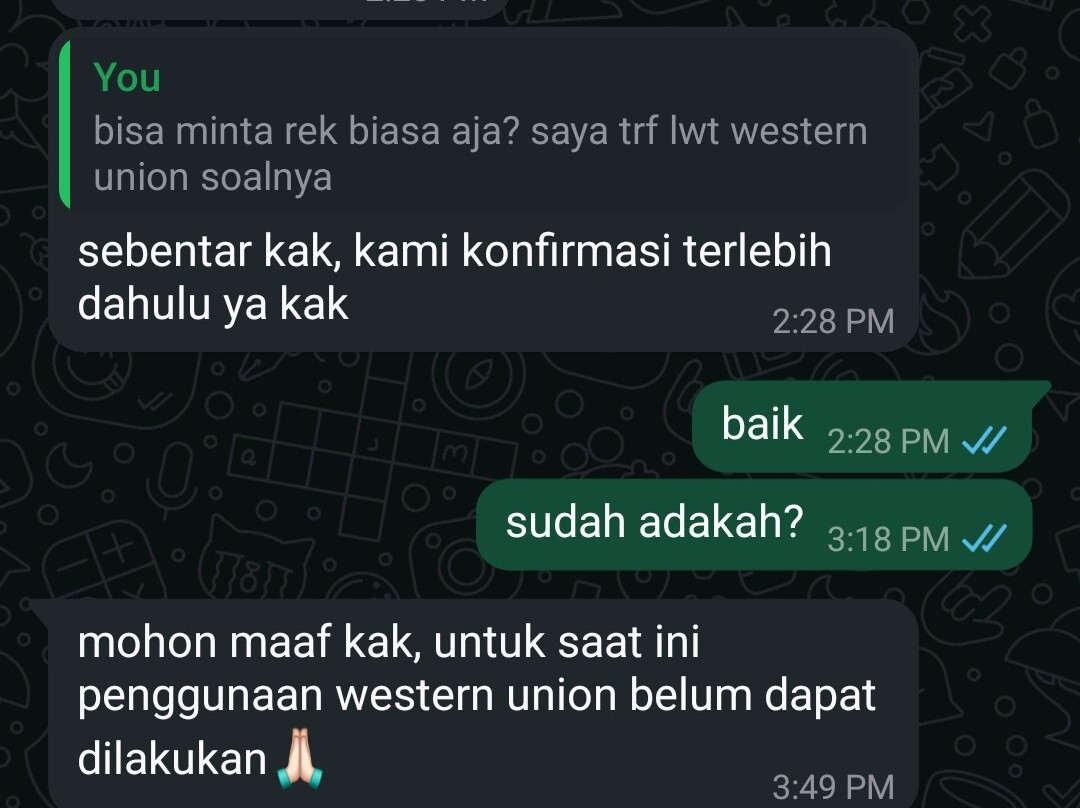Tap the "penggunaan western union belum dapat" line
This screenshot has height=808, width=1080.
[x=477, y=697]
